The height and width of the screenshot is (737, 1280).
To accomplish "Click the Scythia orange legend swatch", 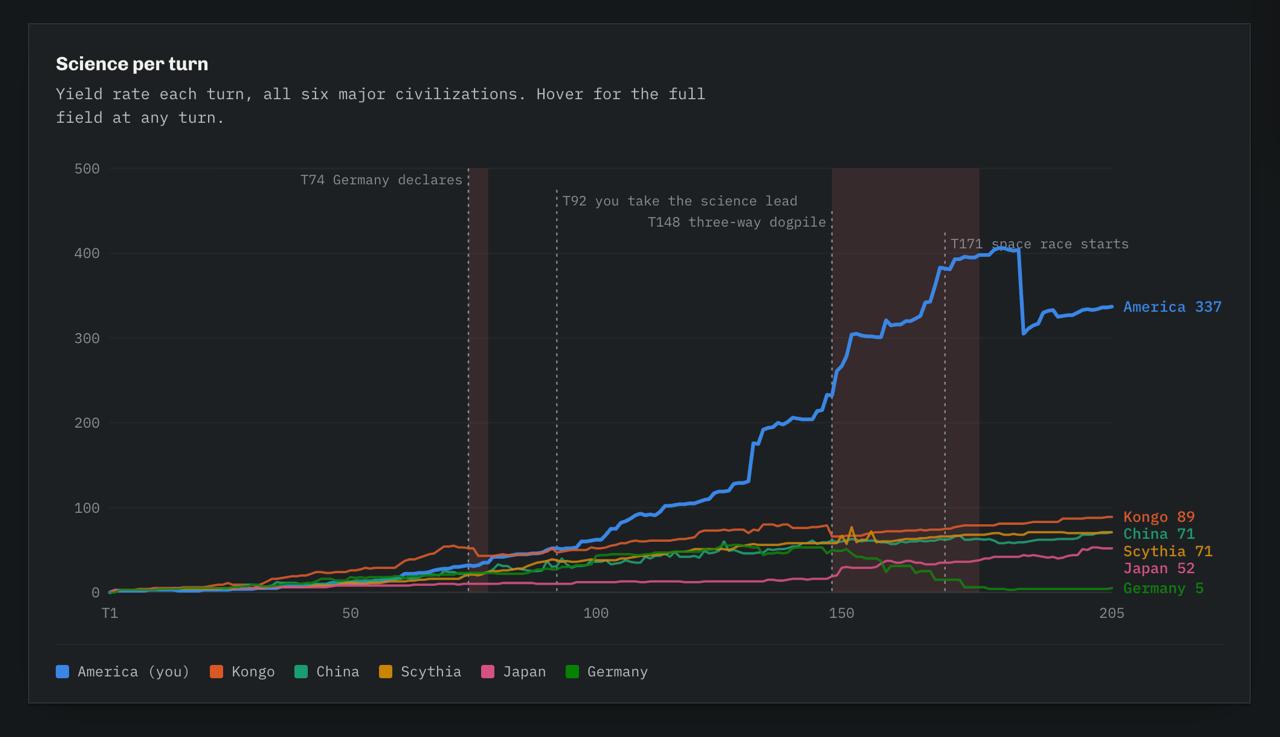I will (x=386, y=672).
